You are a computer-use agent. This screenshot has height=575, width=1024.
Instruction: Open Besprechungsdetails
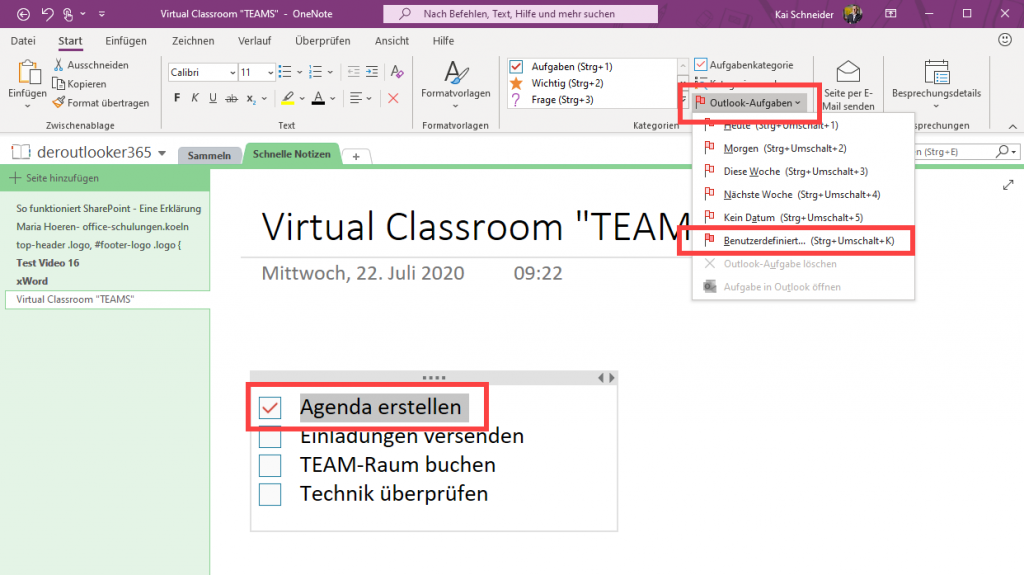pyautogui.click(x=936, y=84)
